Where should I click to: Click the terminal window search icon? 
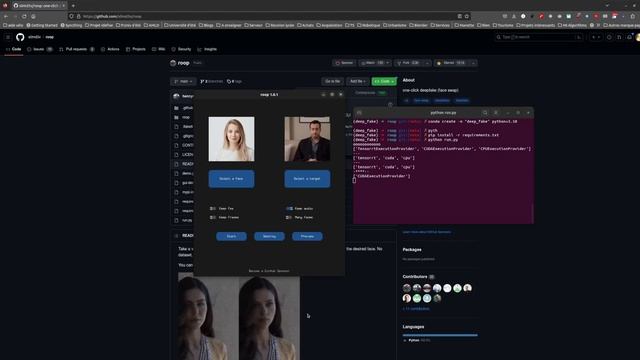485,113
